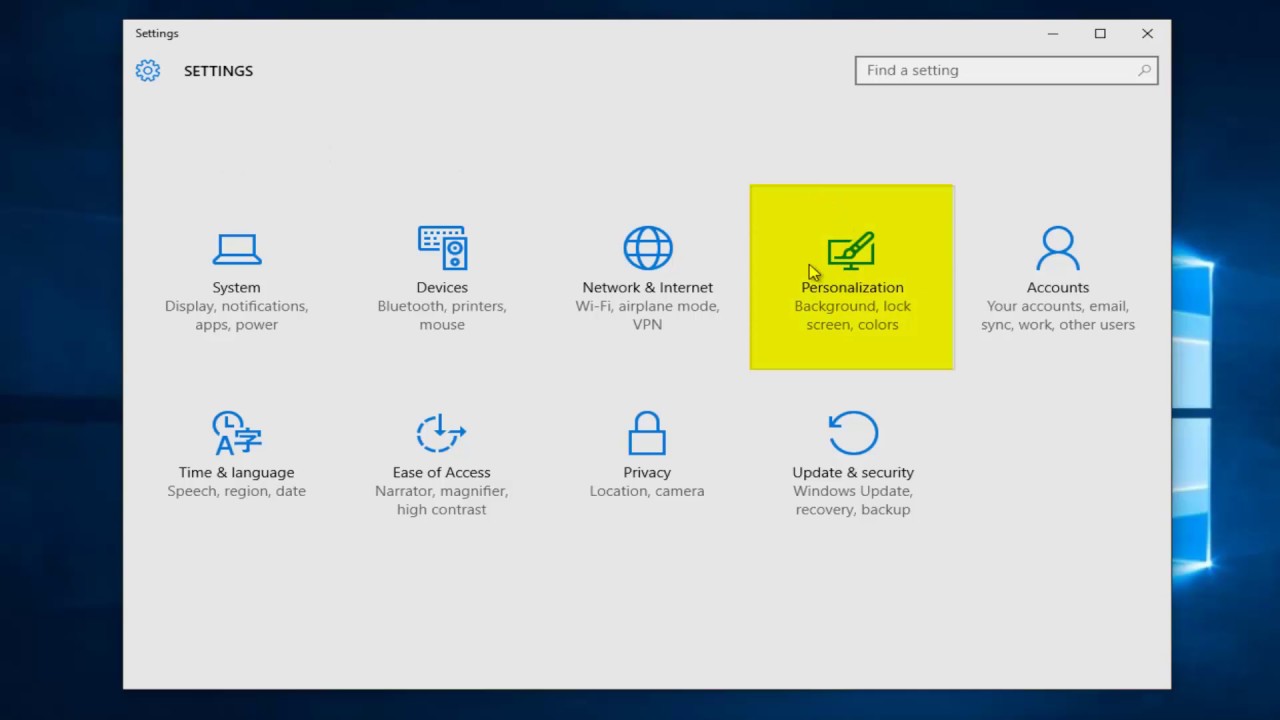Open Time & language via the clock icon
This screenshot has width=1280, height=720.
pos(236,432)
